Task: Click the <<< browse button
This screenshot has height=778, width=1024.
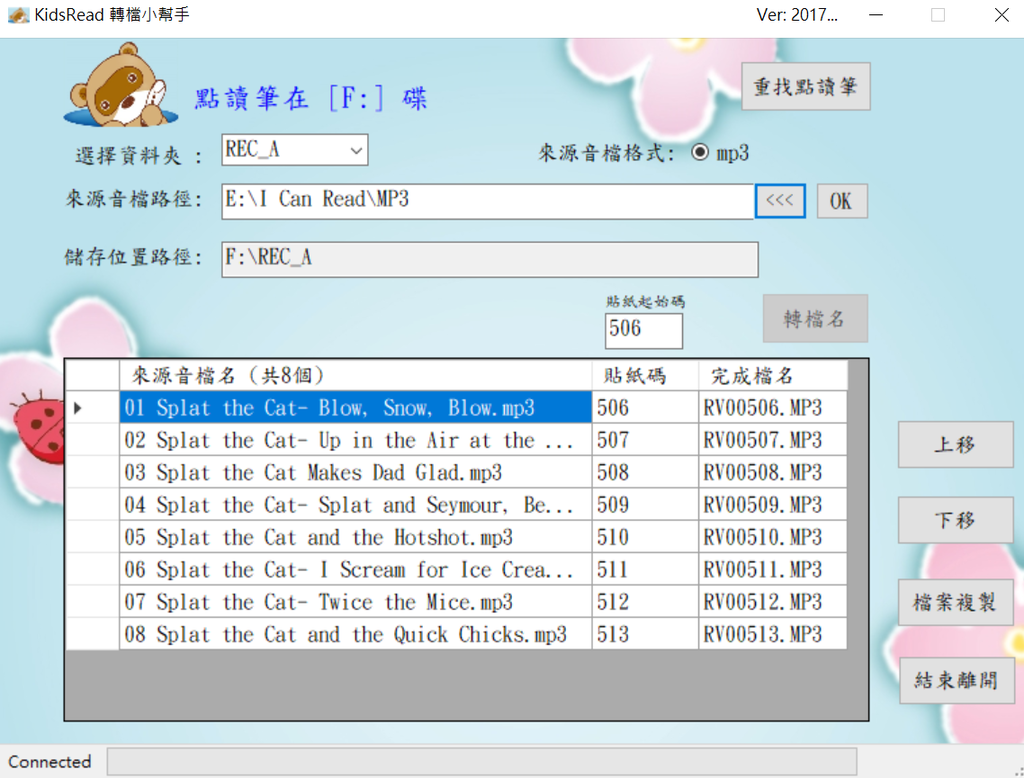Action: click(780, 201)
